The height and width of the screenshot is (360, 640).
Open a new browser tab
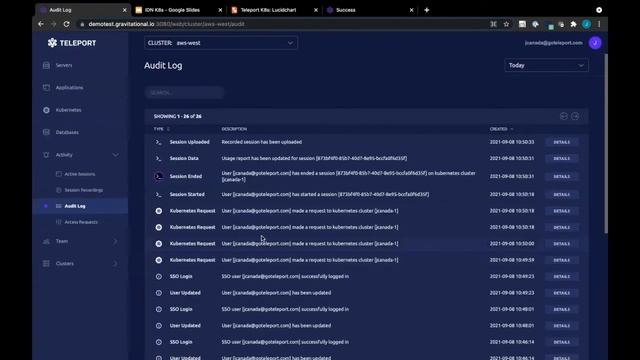[427, 10]
